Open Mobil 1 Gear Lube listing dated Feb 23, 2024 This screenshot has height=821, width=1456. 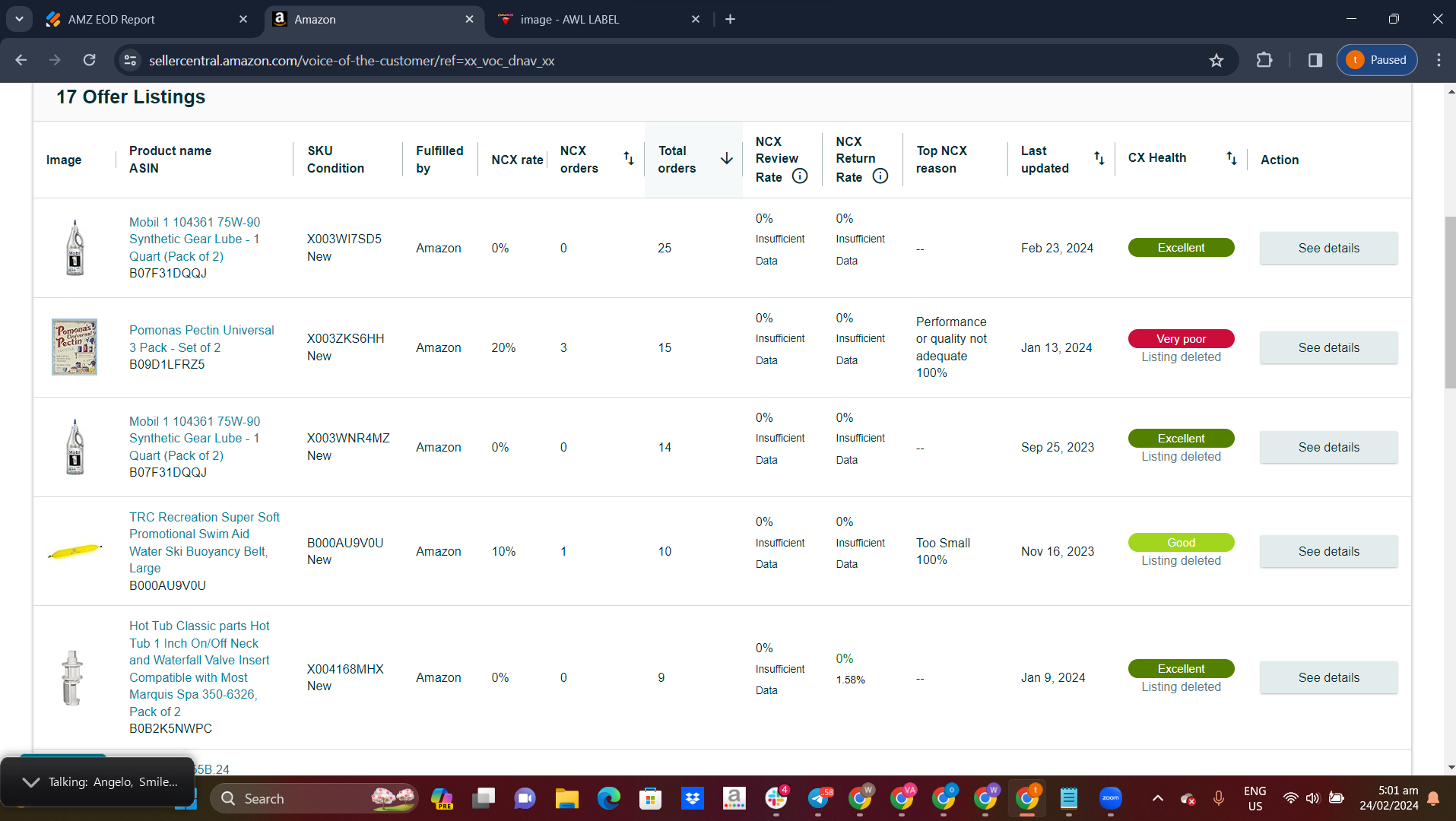pos(195,239)
